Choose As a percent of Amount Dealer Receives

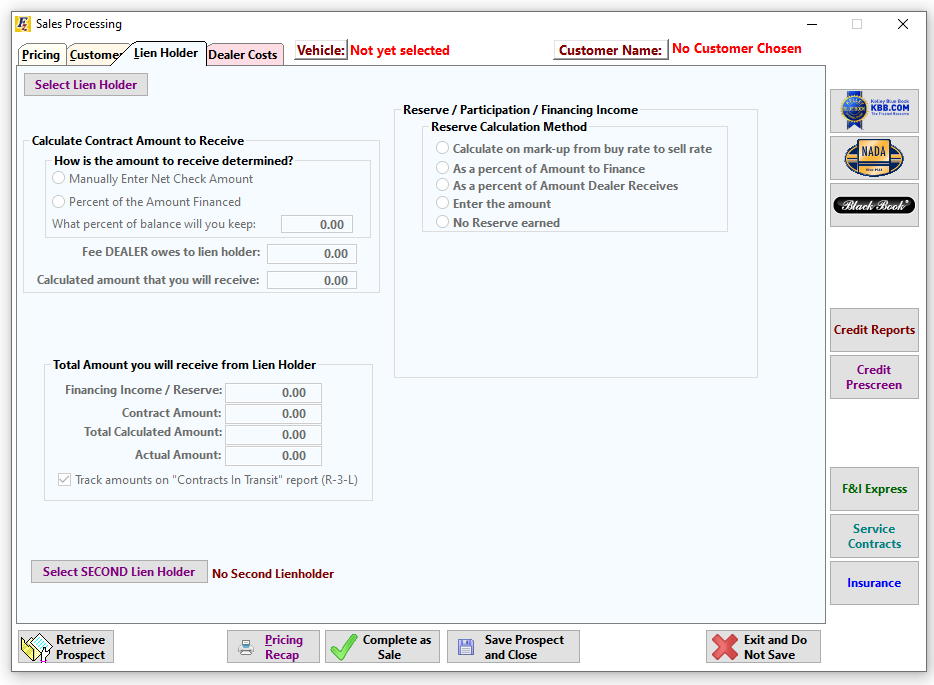[442, 185]
